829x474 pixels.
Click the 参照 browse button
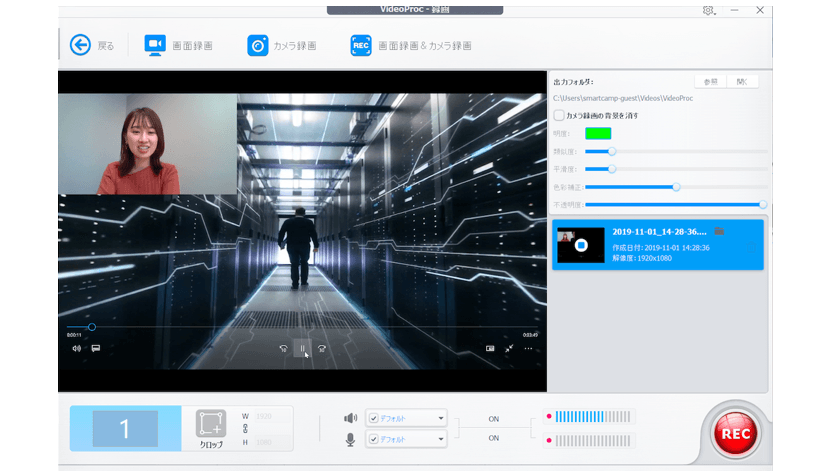coord(709,81)
